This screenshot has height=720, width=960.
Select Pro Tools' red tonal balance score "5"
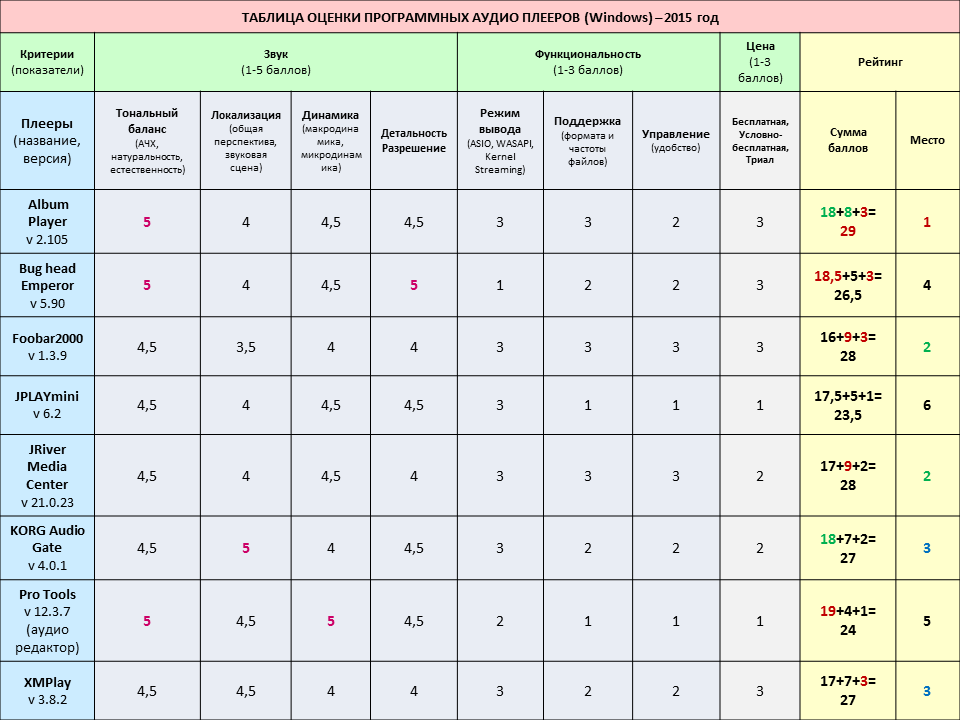click(x=147, y=621)
